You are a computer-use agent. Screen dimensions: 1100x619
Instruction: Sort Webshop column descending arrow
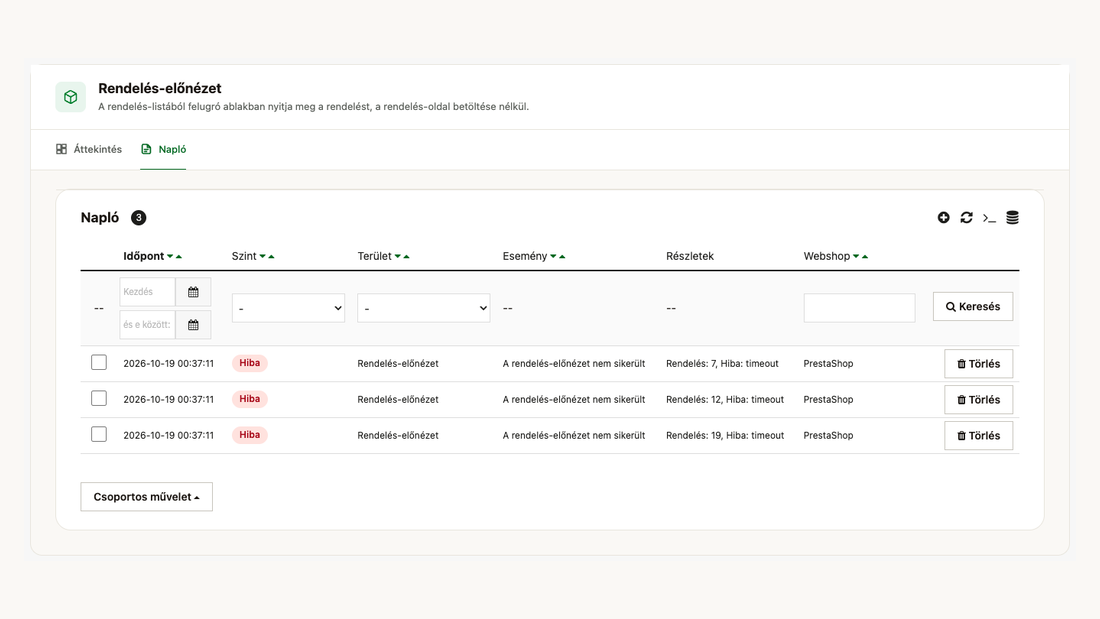click(x=856, y=257)
